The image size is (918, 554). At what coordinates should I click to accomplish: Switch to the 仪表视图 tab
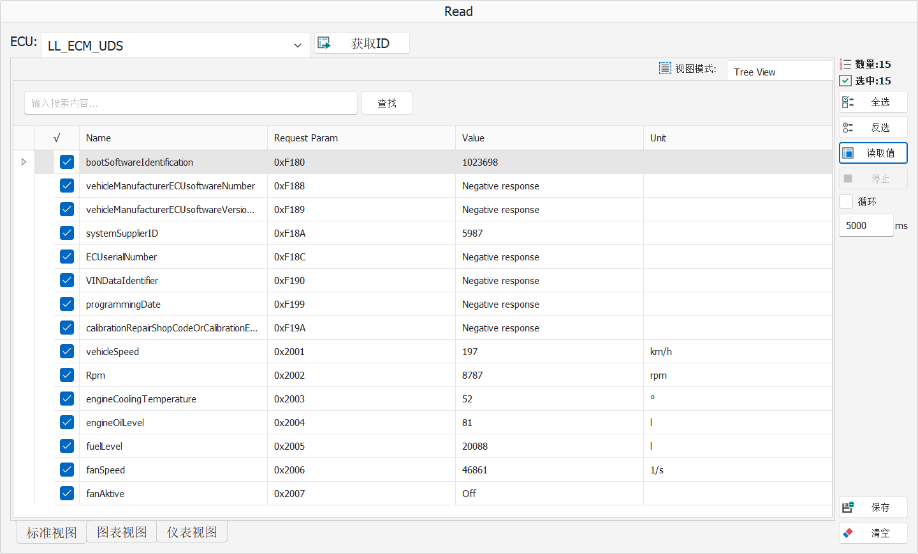point(192,532)
